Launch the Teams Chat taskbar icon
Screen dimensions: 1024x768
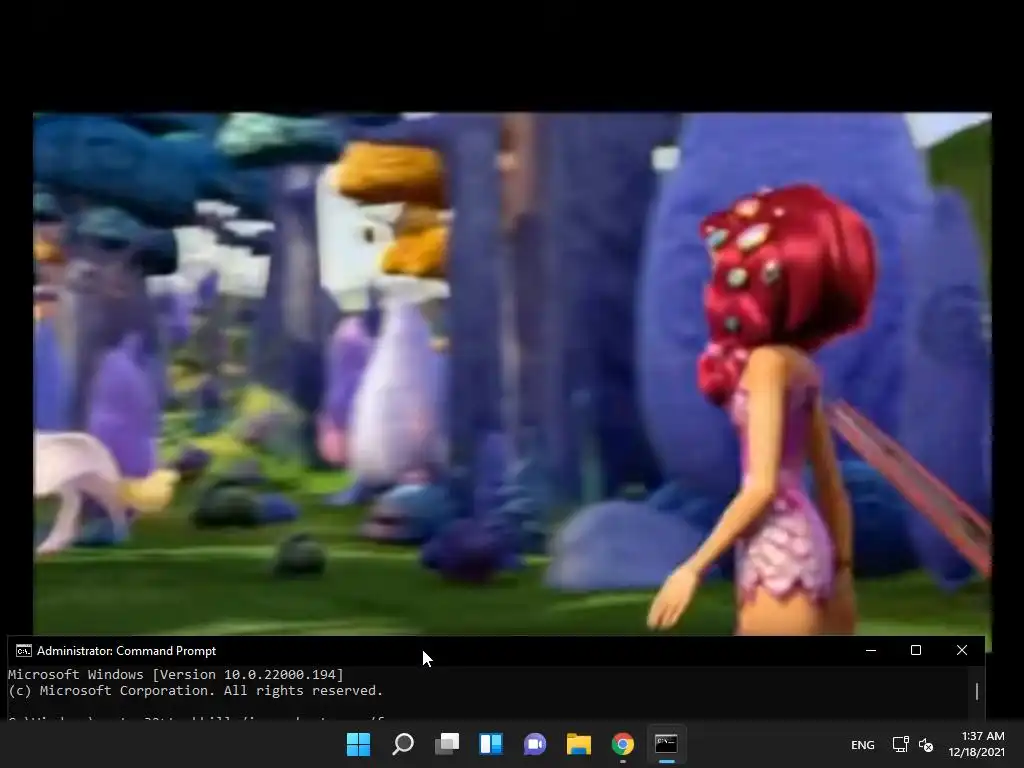(x=535, y=744)
